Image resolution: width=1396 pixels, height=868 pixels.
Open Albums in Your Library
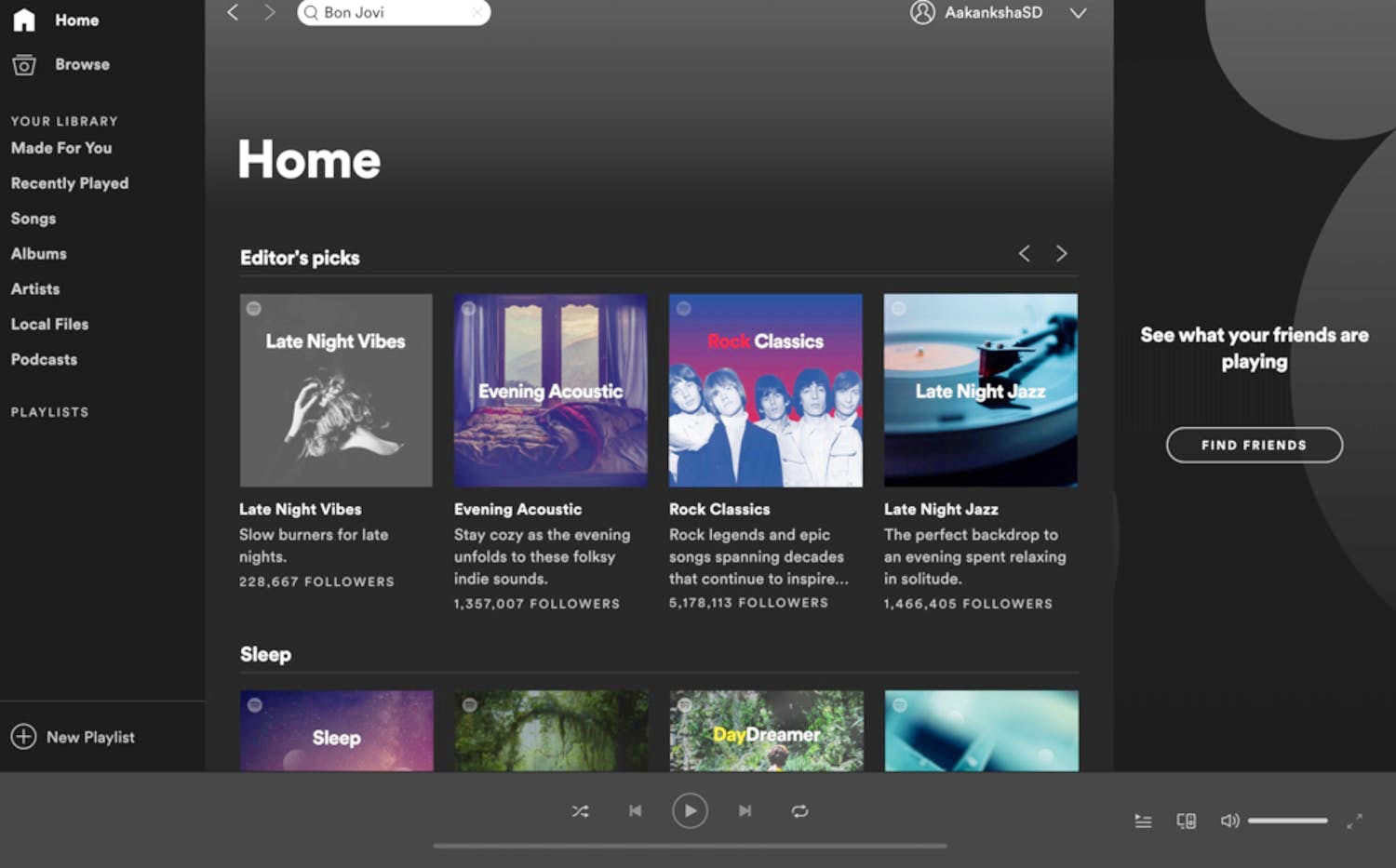(x=38, y=254)
